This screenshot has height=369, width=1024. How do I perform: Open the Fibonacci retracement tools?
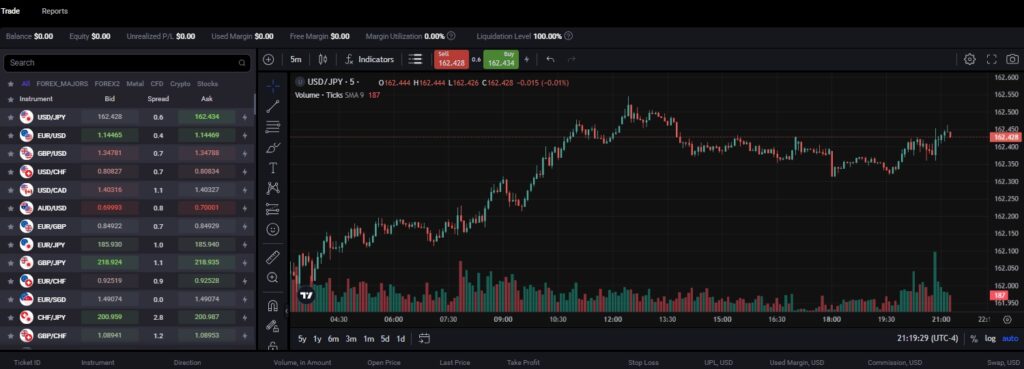click(273, 127)
